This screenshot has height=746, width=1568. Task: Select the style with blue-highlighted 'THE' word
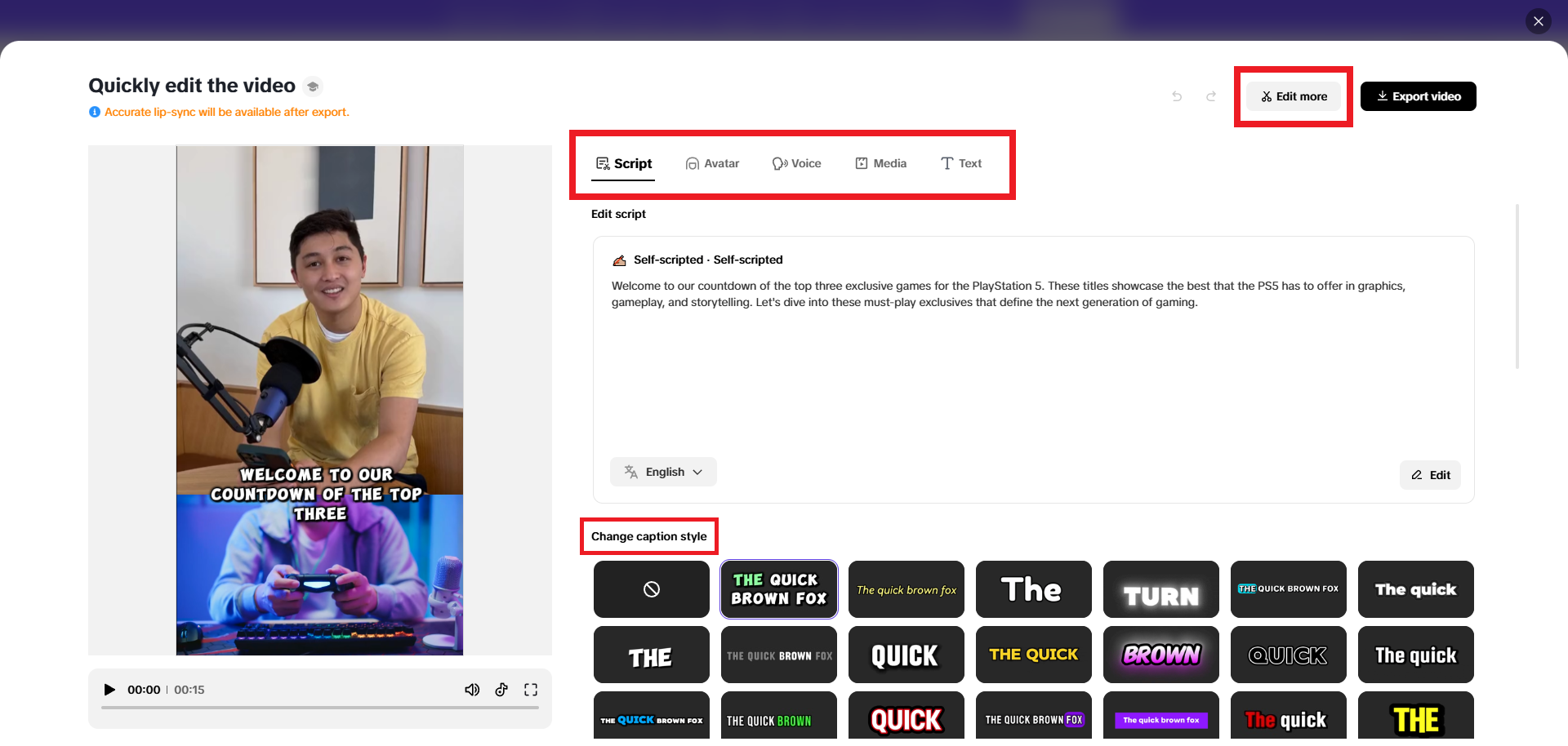pyautogui.click(x=1289, y=589)
